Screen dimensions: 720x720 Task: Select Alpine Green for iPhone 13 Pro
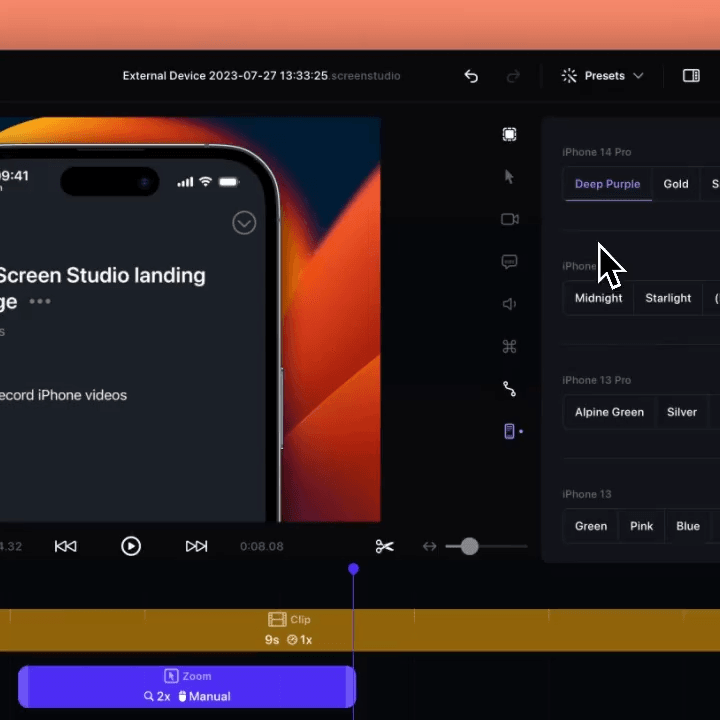tap(609, 412)
